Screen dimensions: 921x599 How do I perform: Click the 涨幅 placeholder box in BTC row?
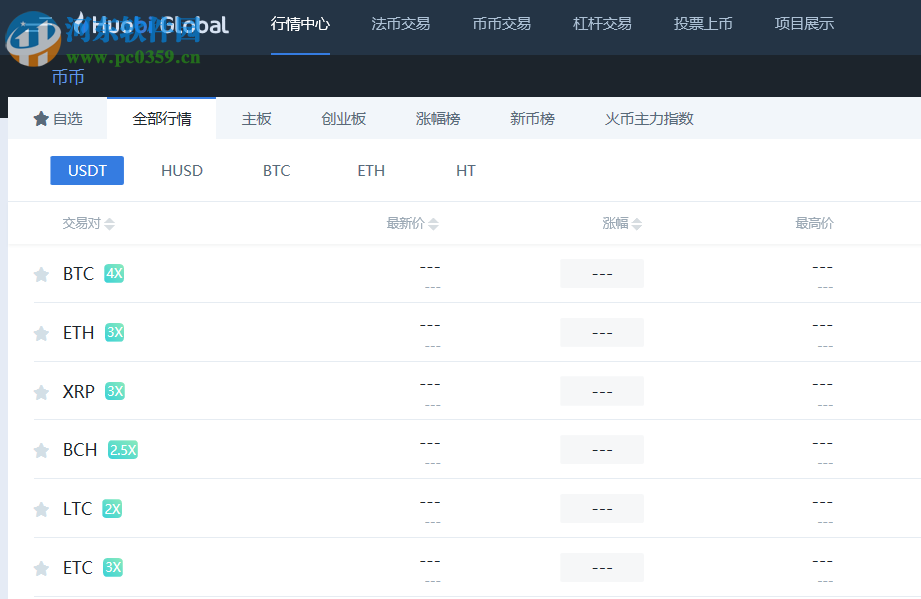601,273
